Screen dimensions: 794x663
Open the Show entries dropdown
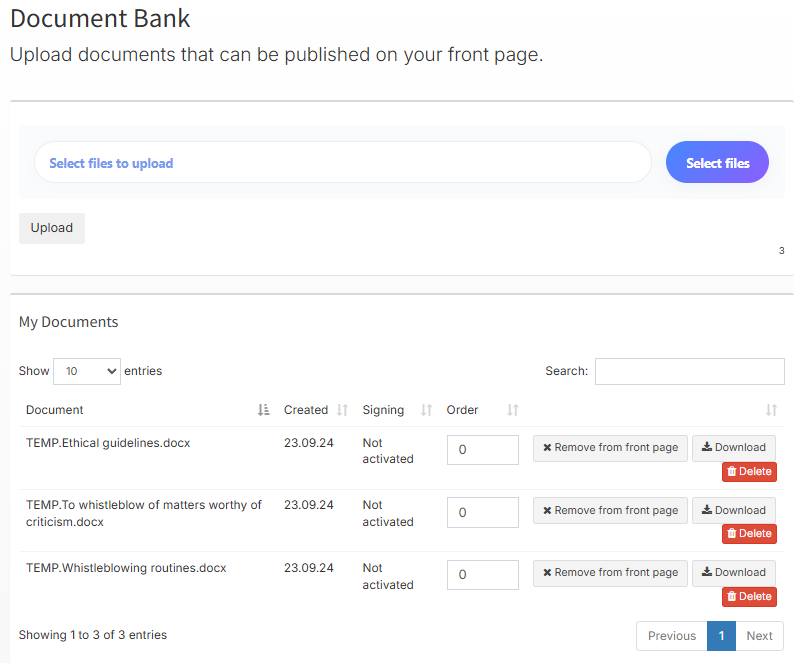[86, 371]
